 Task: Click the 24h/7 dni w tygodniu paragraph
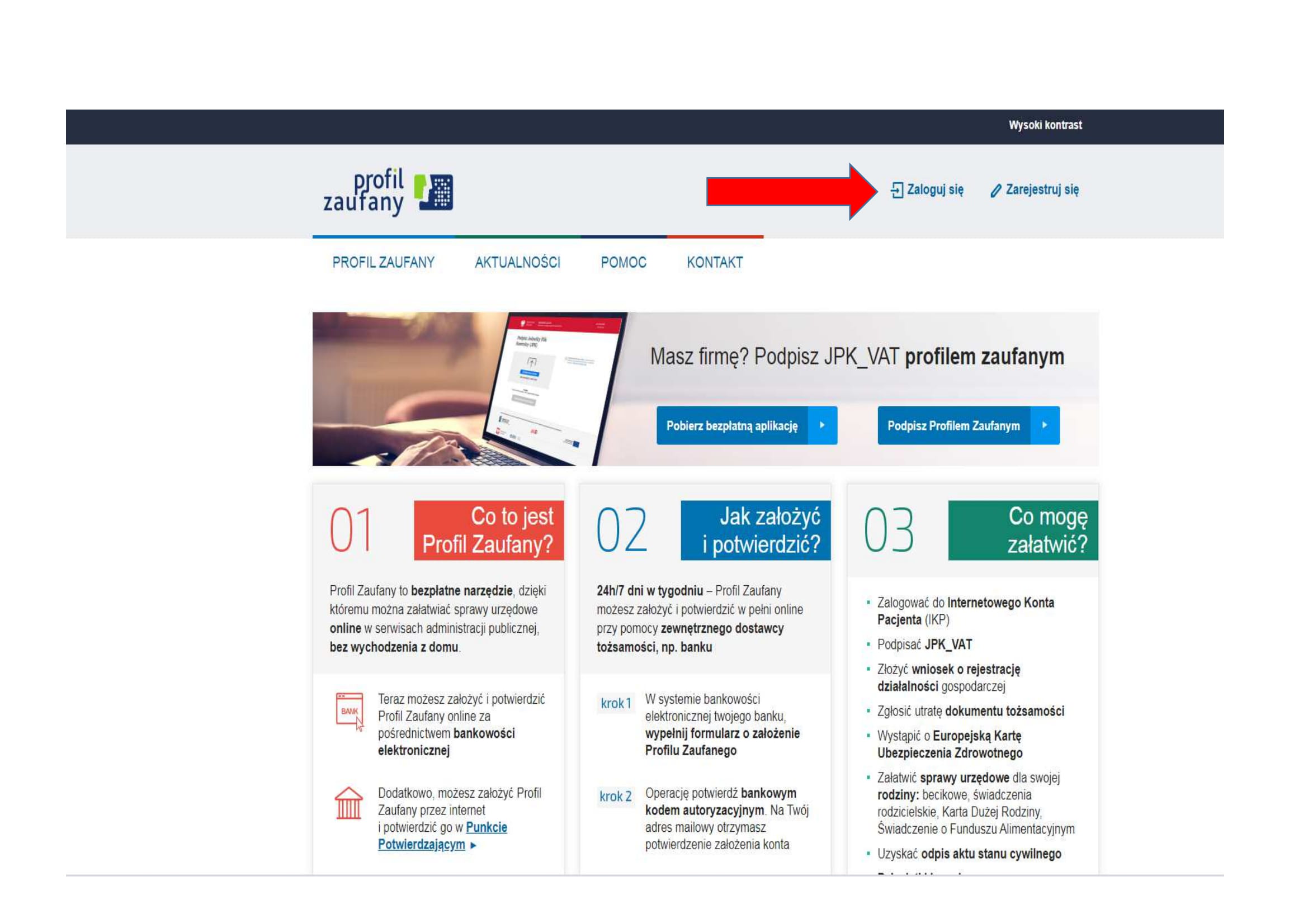click(700, 619)
